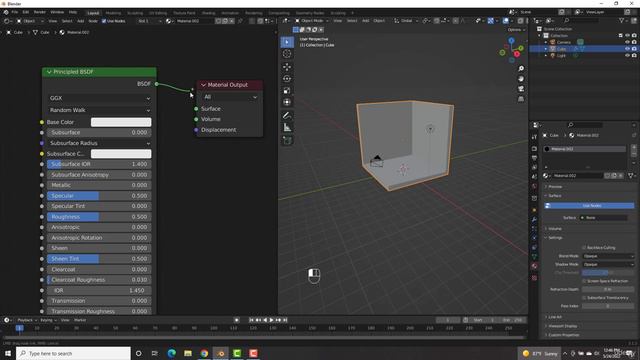
Task: Open the Object properties orange square tab
Action: [x=534, y=210]
